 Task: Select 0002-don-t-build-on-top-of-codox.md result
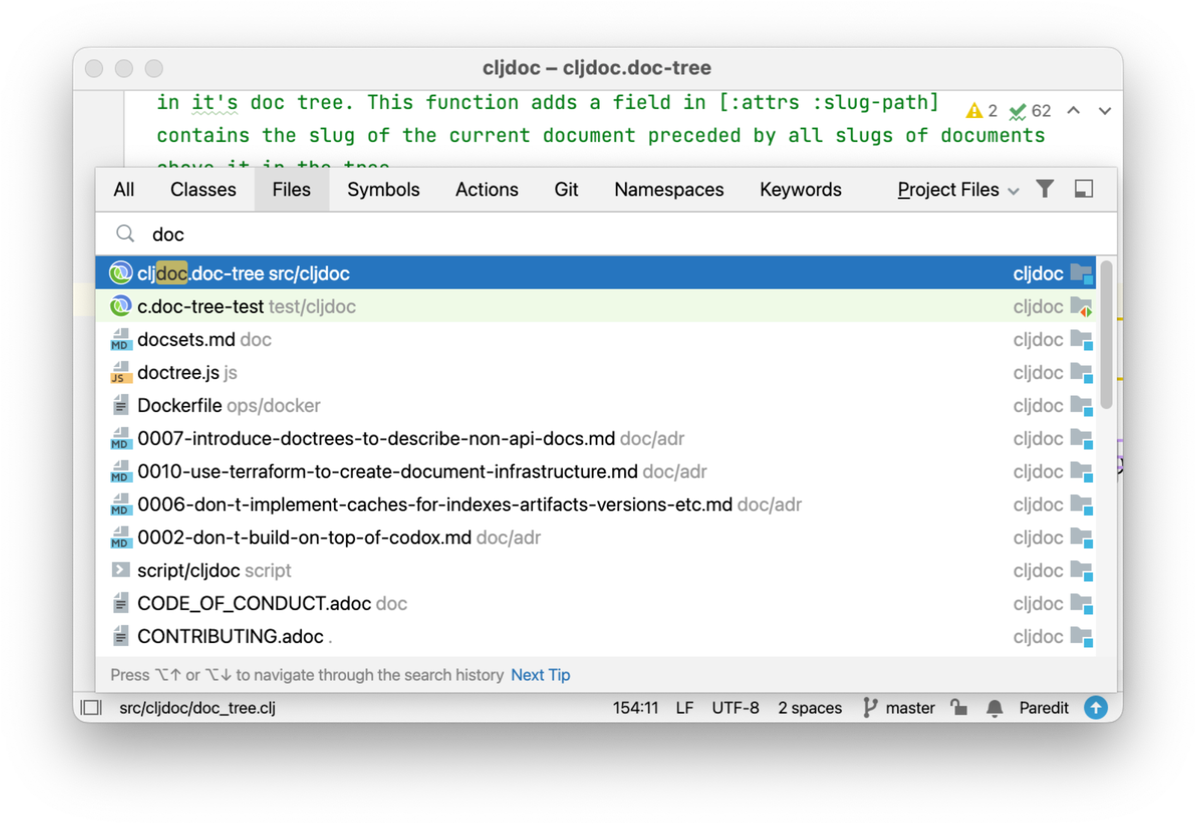(596, 538)
